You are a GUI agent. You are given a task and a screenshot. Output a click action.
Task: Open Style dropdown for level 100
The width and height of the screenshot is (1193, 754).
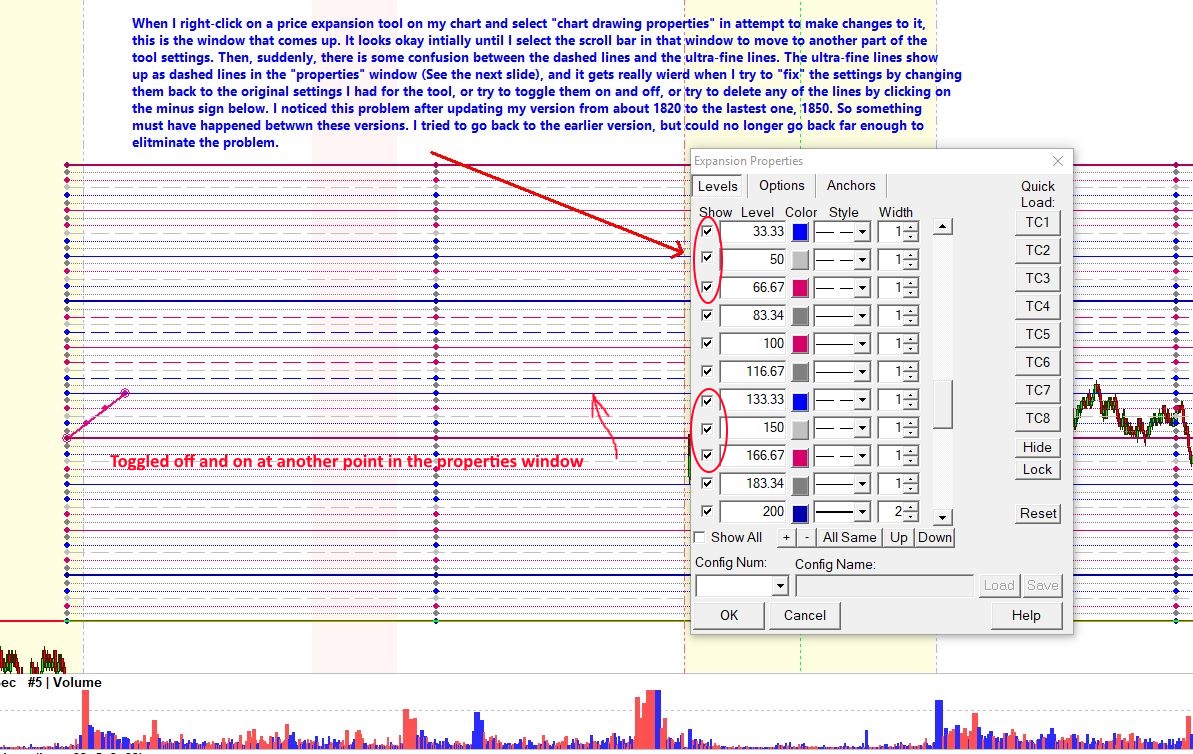pos(862,344)
